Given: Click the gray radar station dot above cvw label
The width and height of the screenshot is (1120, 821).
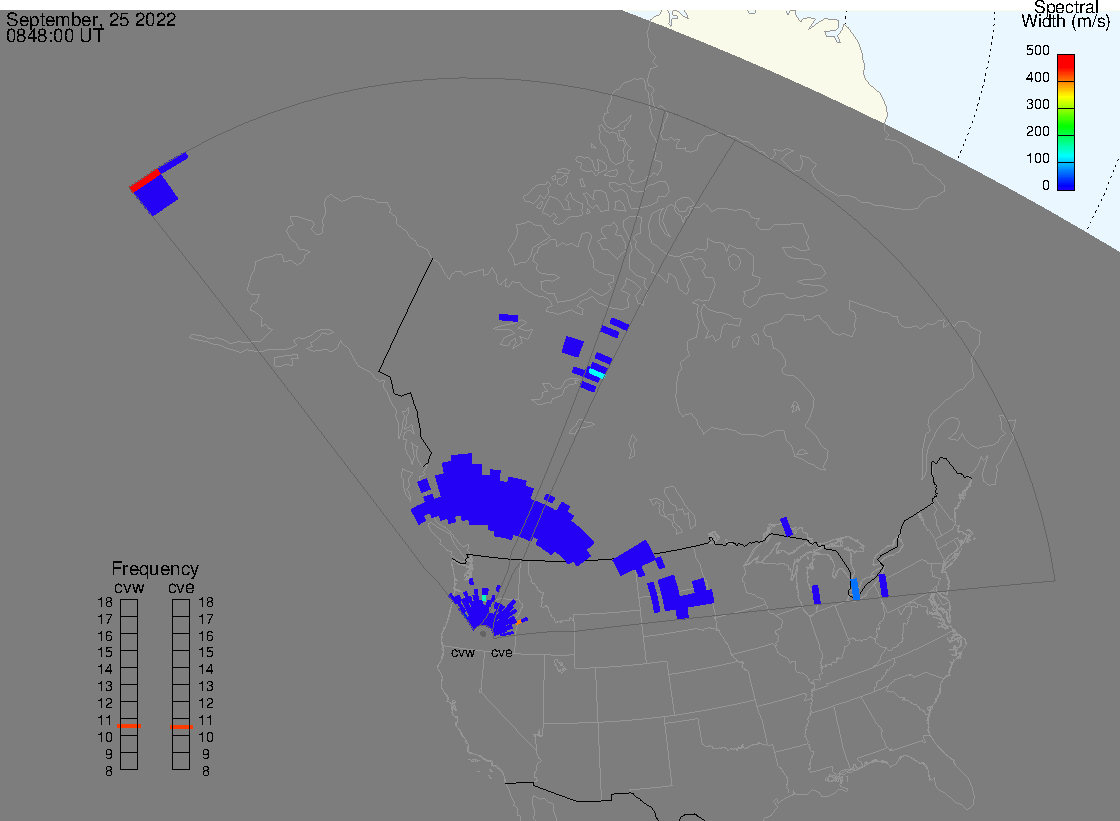Looking at the screenshot, I should tap(483, 634).
